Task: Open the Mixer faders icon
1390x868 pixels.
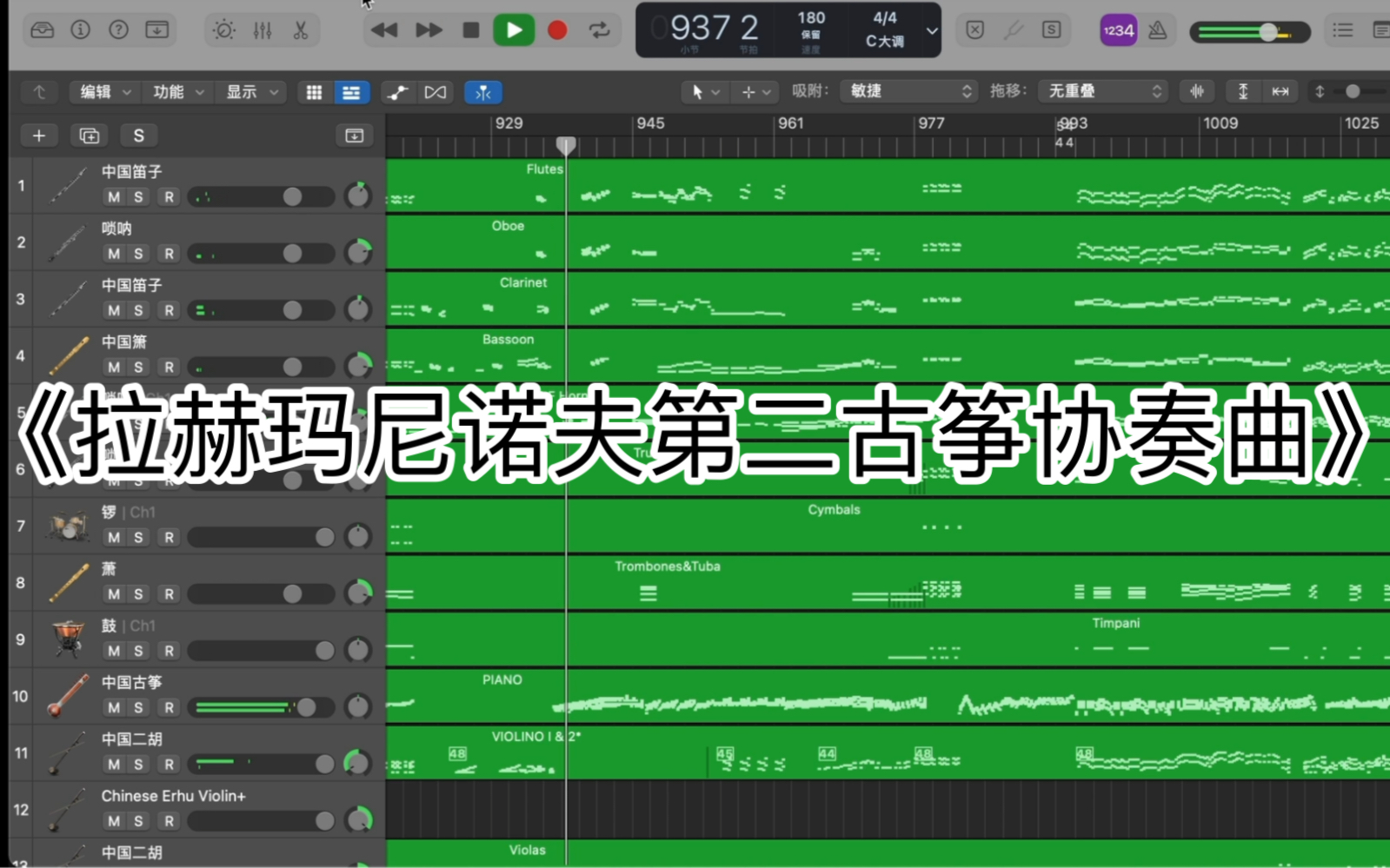Action: coord(263,30)
